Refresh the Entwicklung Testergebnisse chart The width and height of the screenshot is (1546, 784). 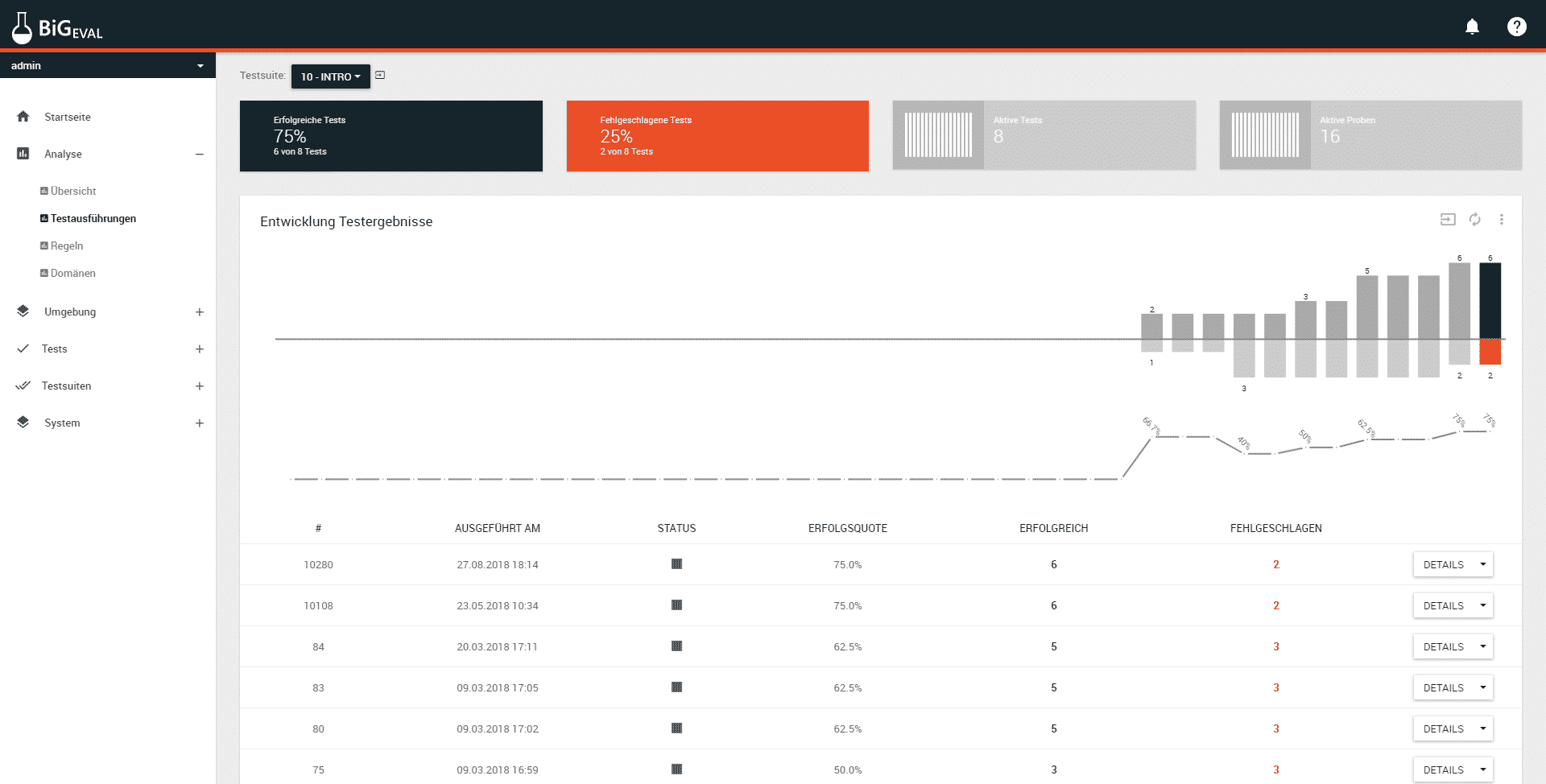click(x=1474, y=219)
